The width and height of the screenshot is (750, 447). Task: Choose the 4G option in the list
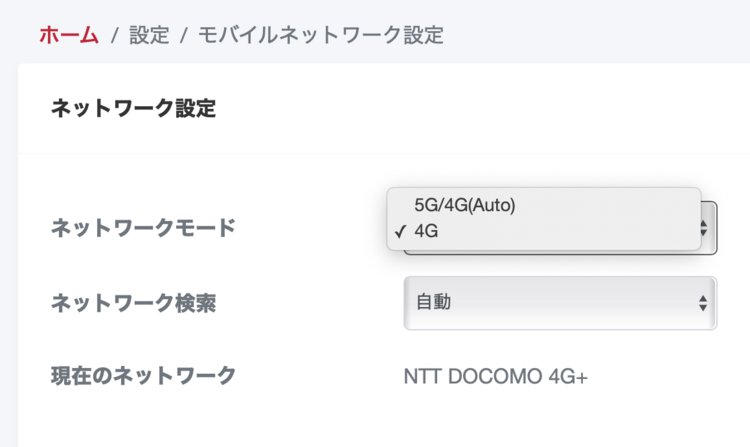(x=426, y=231)
